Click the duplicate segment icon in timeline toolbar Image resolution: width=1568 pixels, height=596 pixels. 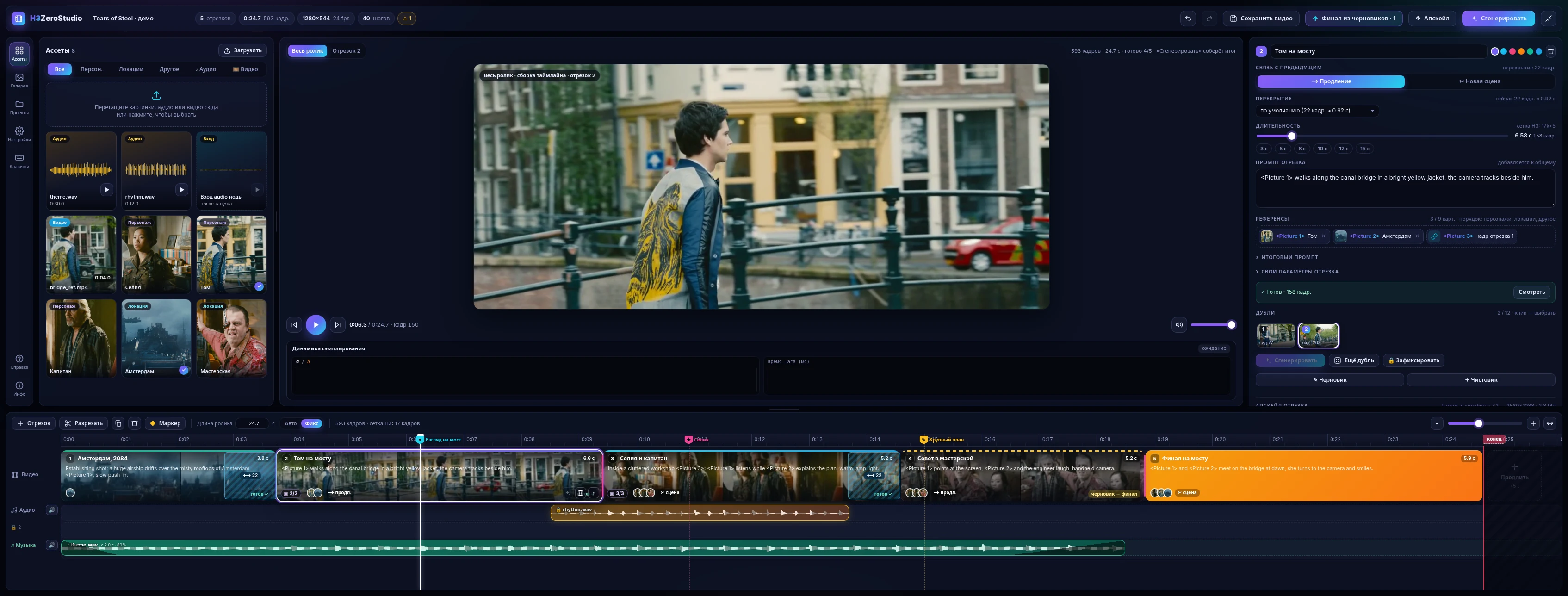118,423
